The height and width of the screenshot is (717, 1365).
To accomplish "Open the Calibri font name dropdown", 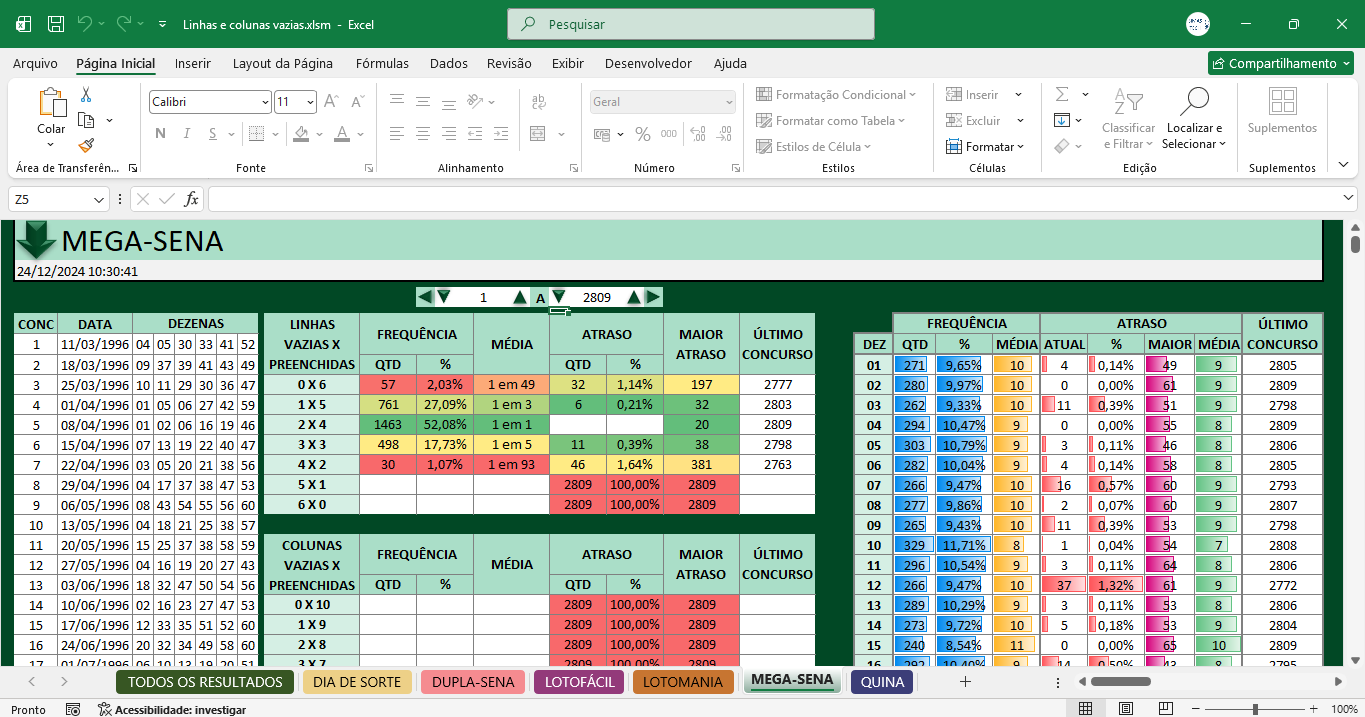I will click(x=265, y=102).
